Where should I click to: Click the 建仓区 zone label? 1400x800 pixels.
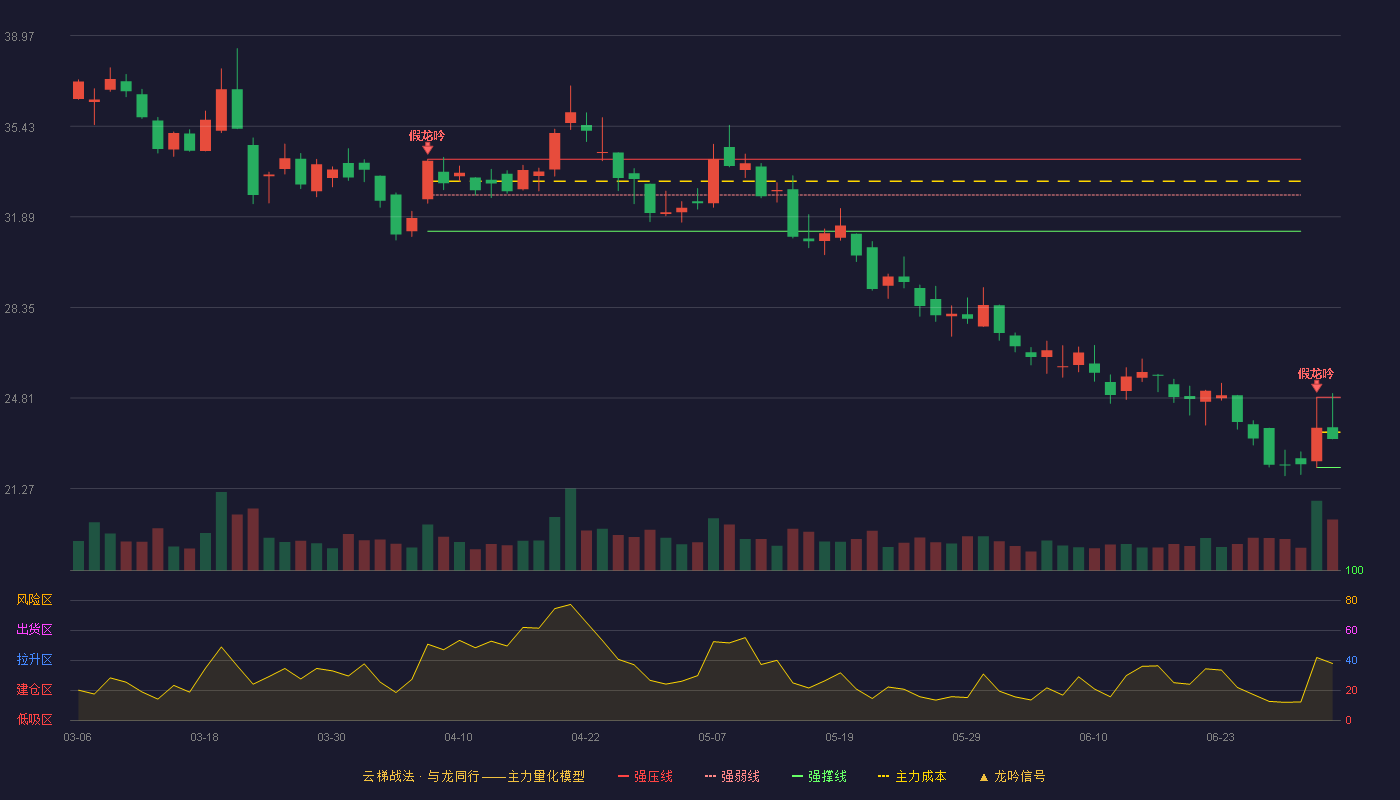[34, 690]
